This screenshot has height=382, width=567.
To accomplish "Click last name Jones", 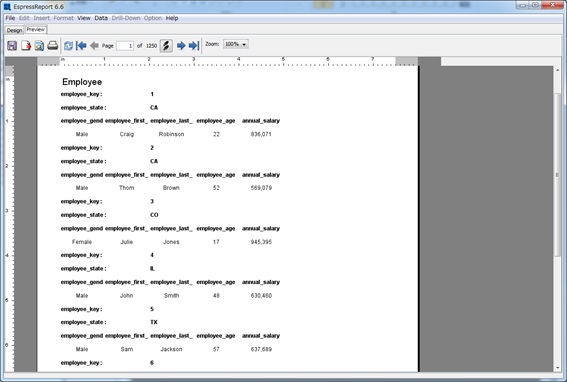I will [171, 242].
